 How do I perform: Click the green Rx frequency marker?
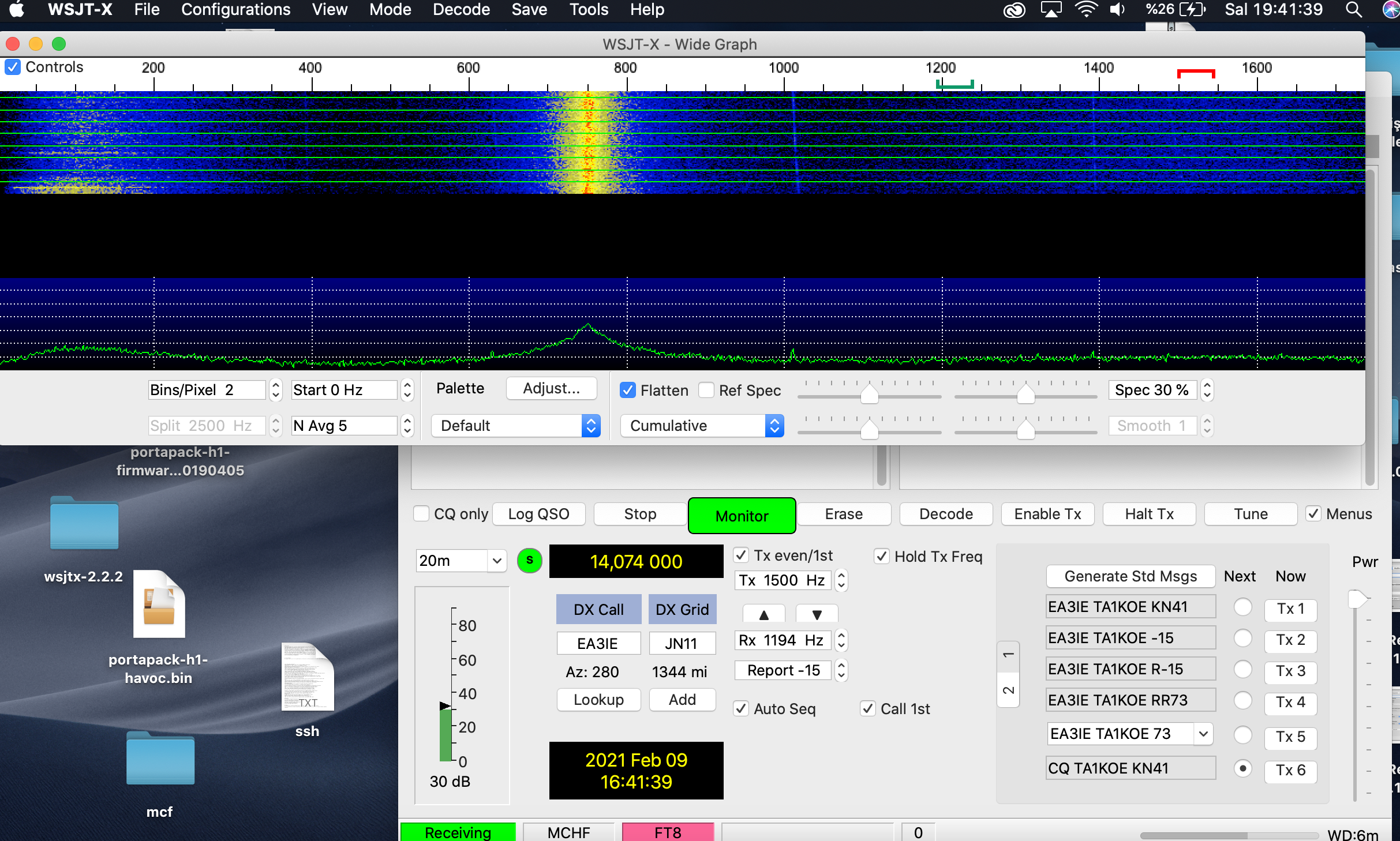[x=955, y=84]
